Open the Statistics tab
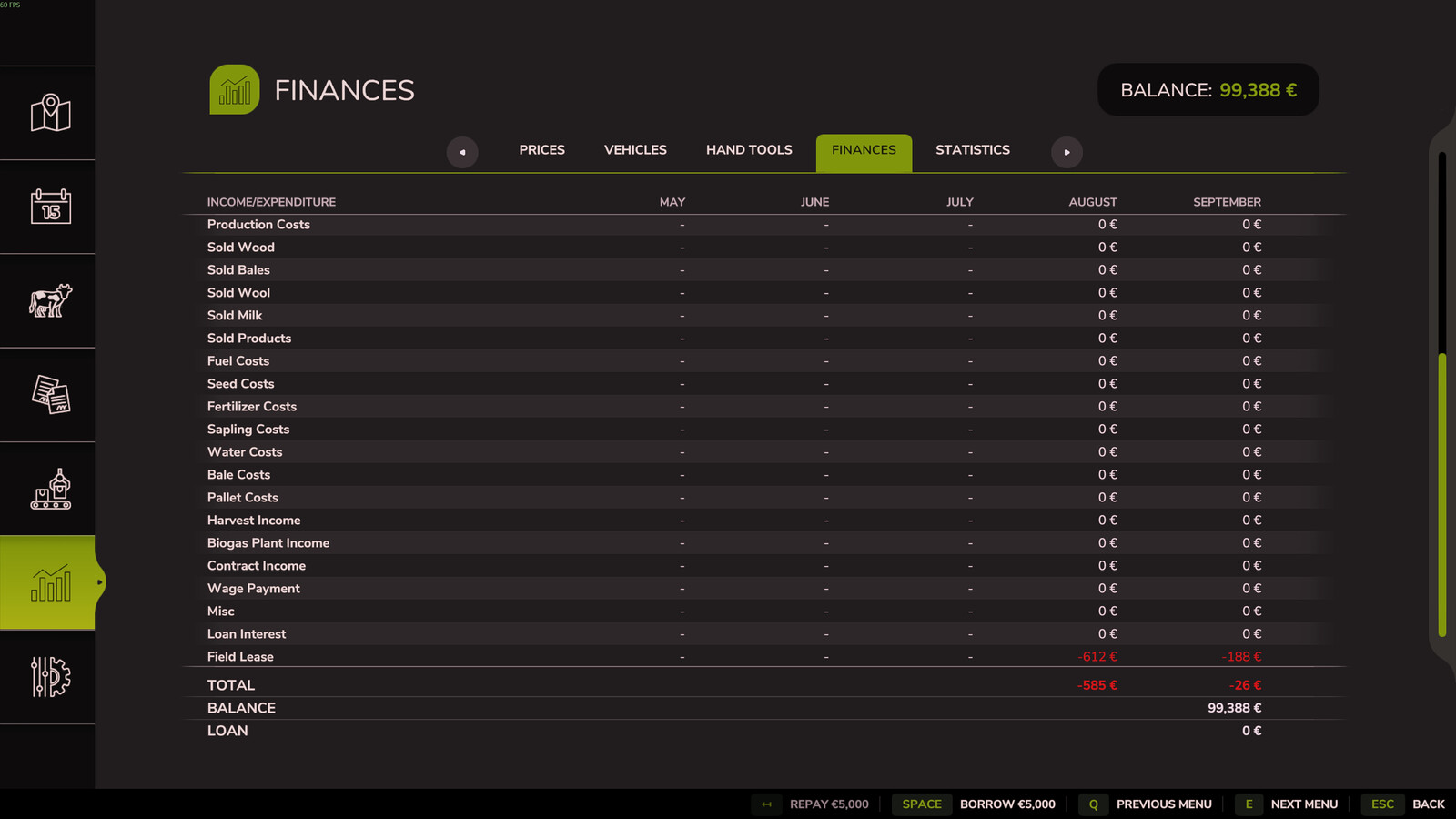This screenshot has width=1456, height=819. click(972, 150)
